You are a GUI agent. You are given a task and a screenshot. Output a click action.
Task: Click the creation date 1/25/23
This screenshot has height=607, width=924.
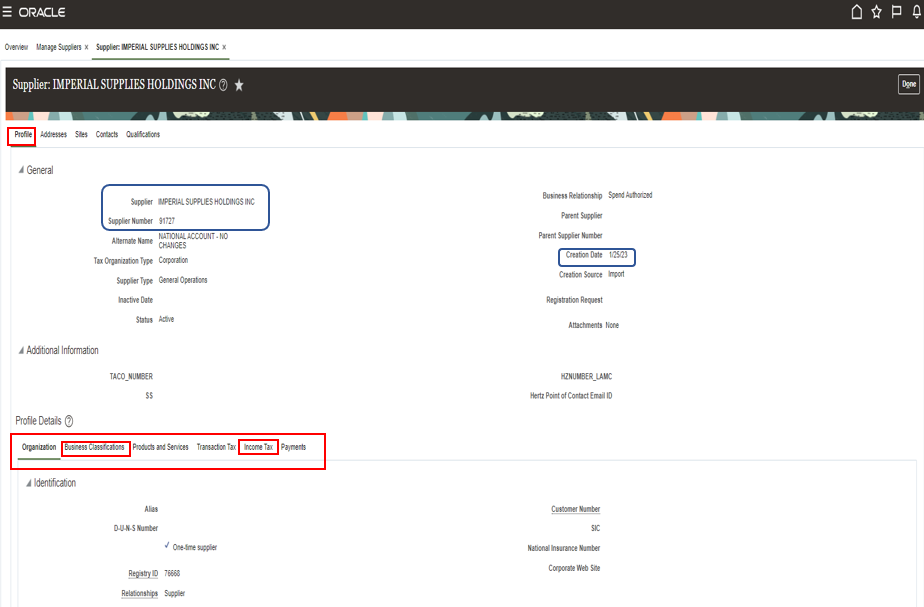(x=618, y=255)
